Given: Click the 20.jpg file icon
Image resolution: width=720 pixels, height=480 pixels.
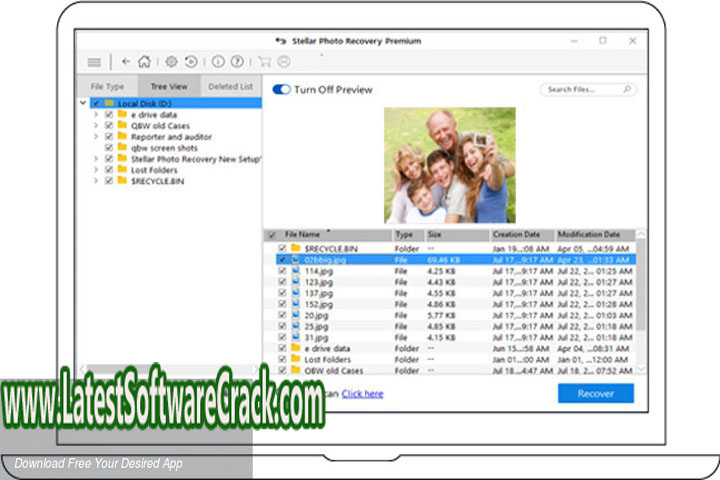Looking at the screenshot, I should 296,315.
